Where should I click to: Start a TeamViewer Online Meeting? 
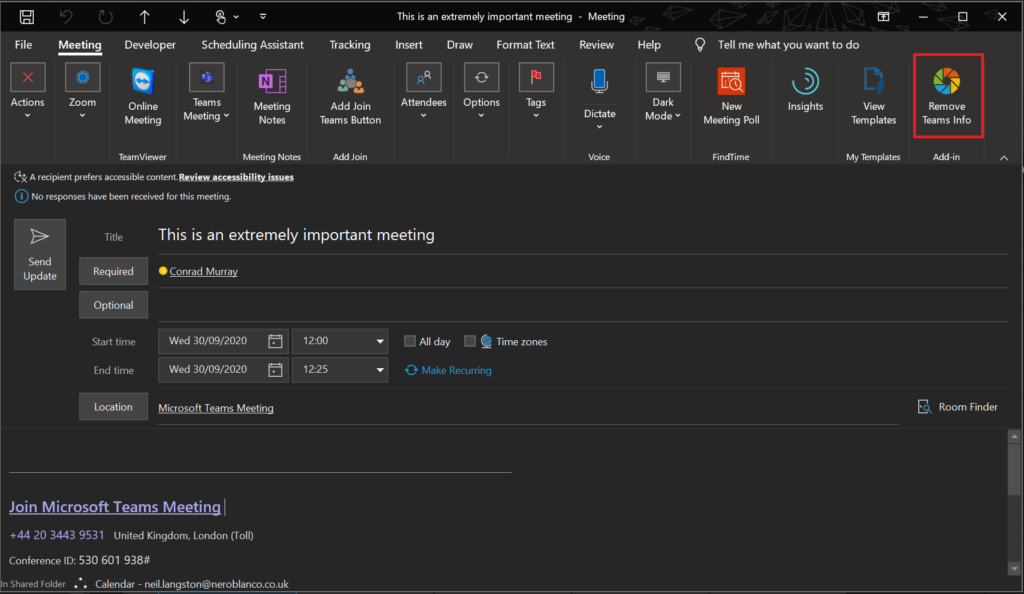142,96
